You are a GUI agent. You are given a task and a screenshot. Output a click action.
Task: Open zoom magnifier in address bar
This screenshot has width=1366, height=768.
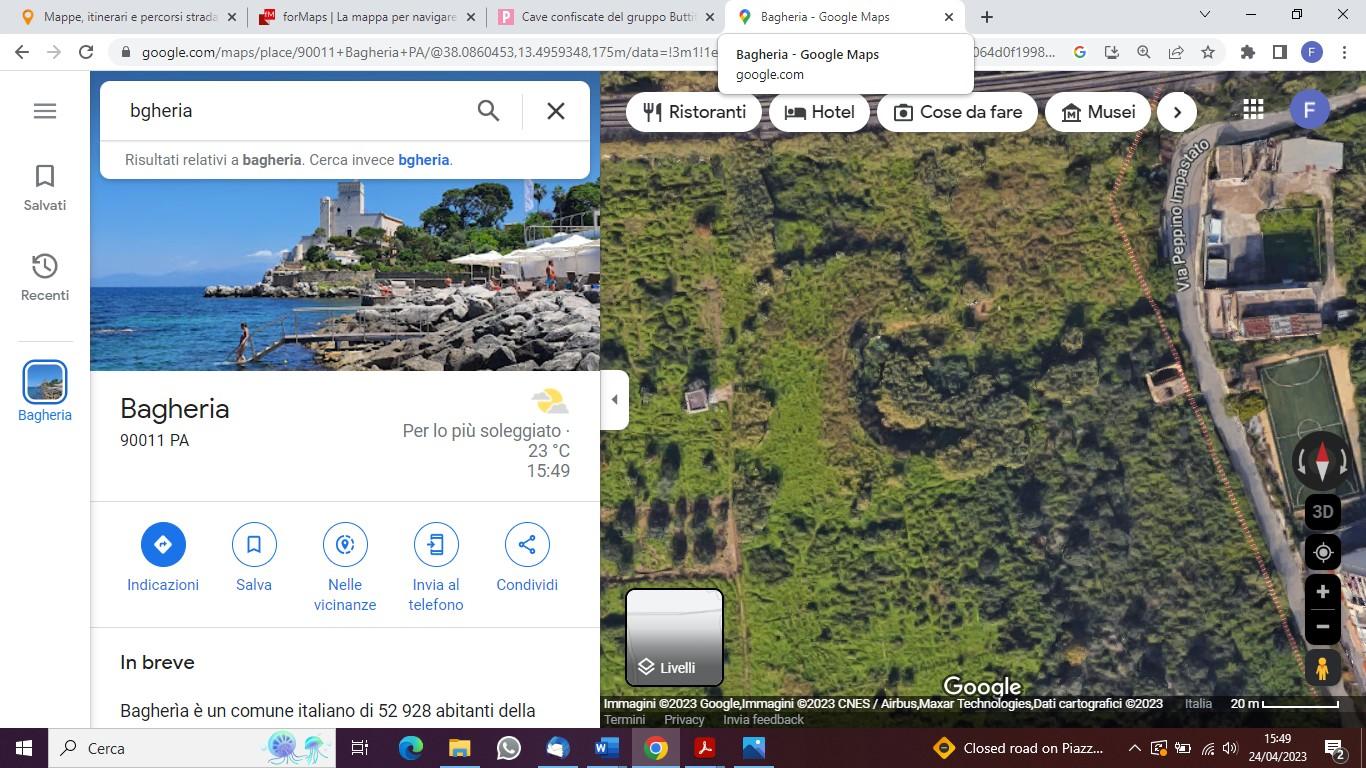point(1144,52)
